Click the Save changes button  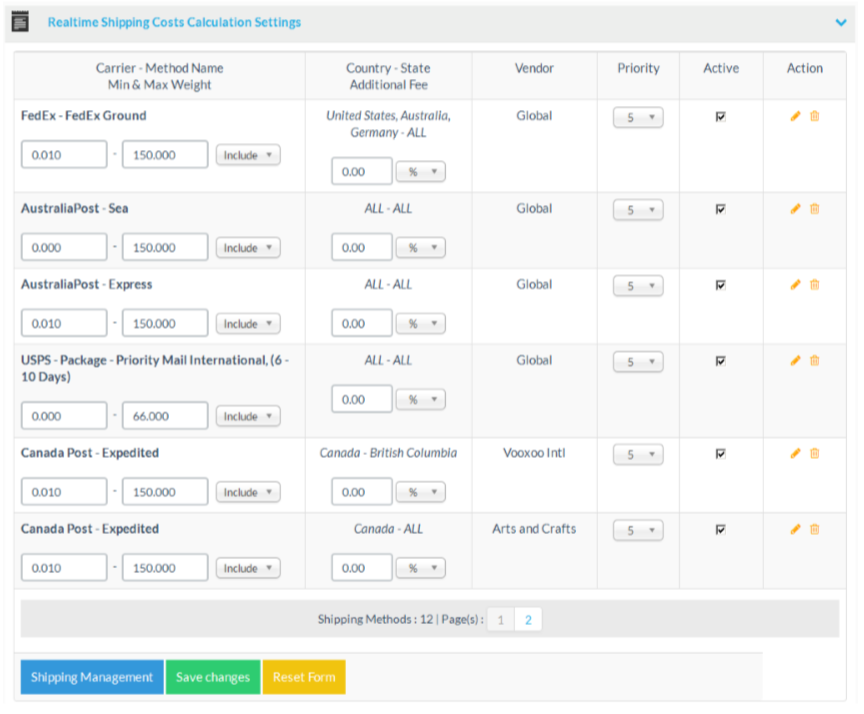(213, 677)
